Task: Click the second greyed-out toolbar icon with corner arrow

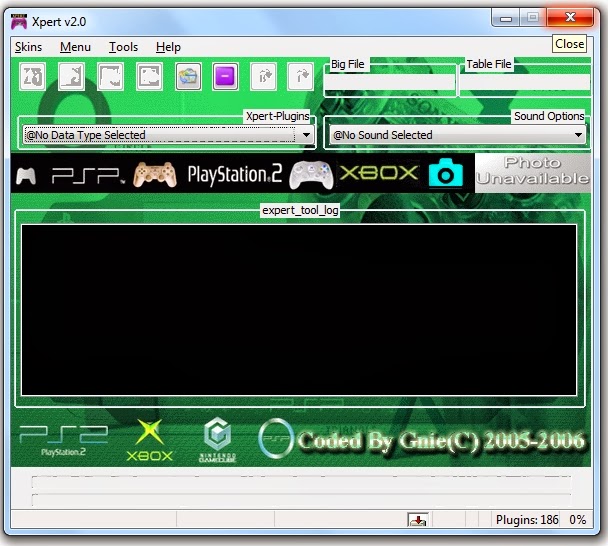Action: 71,76
